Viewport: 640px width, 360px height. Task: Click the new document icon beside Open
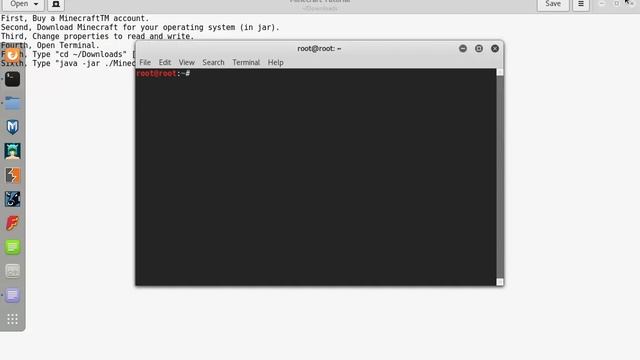point(56,4)
